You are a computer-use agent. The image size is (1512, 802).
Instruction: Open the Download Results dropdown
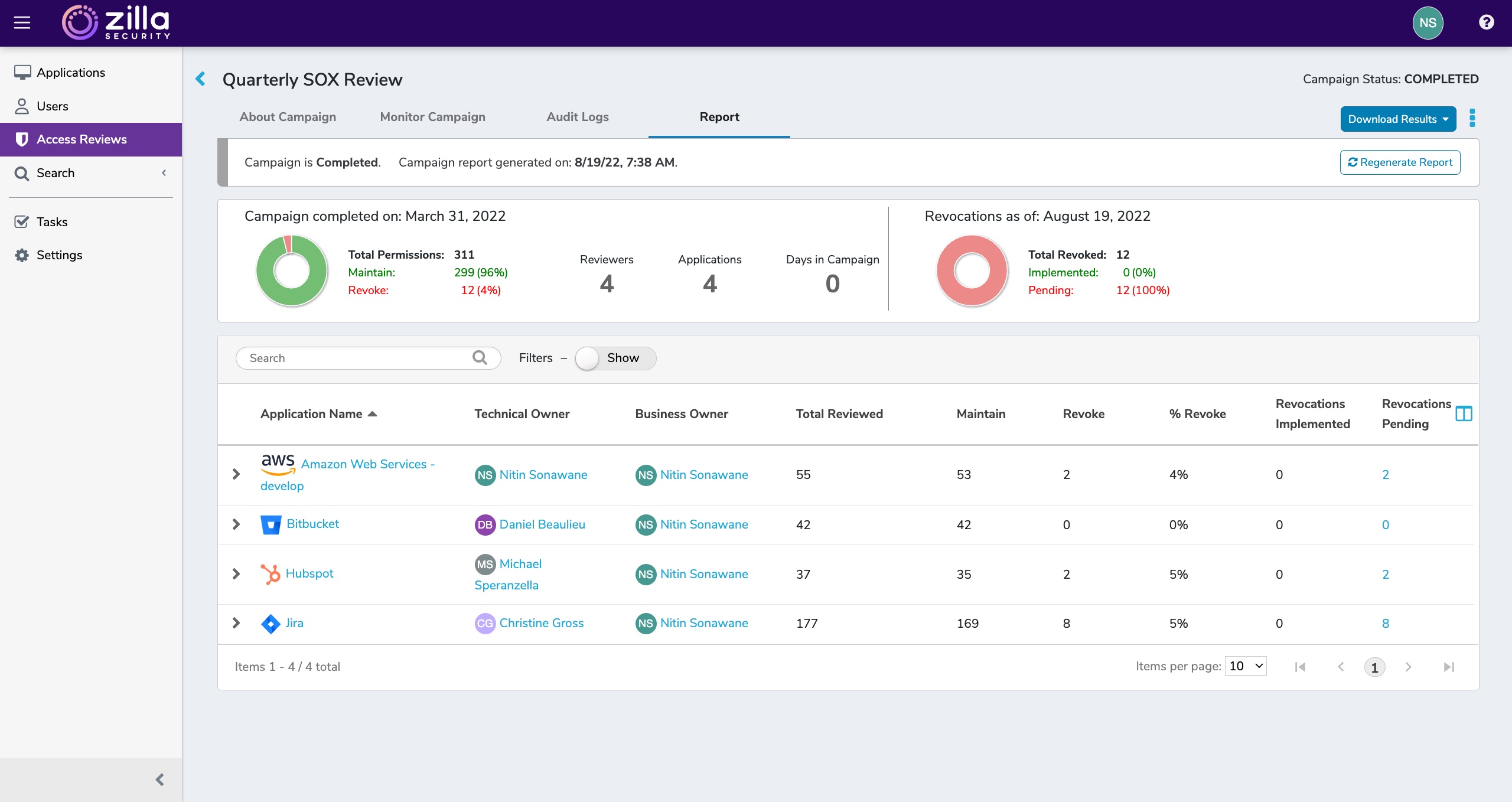tap(1397, 119)
